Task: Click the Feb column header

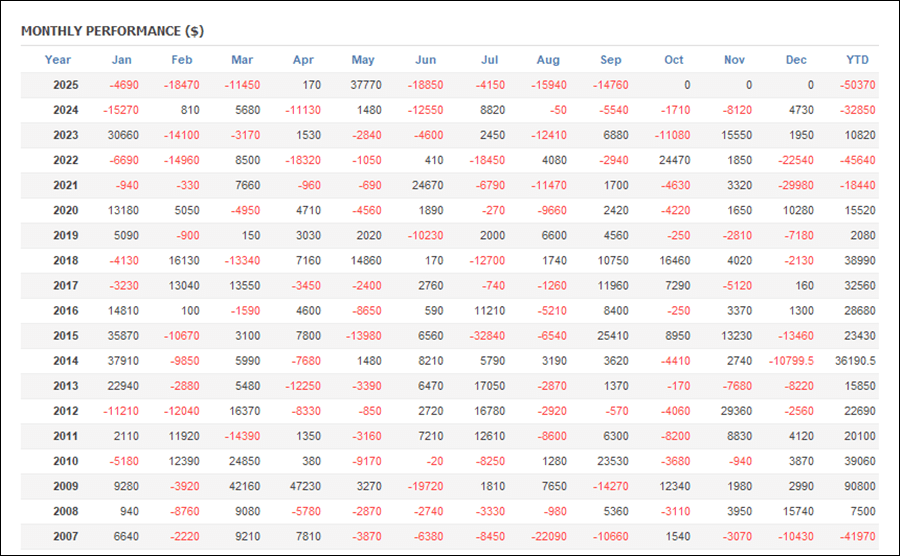Action: pos(182,60)
